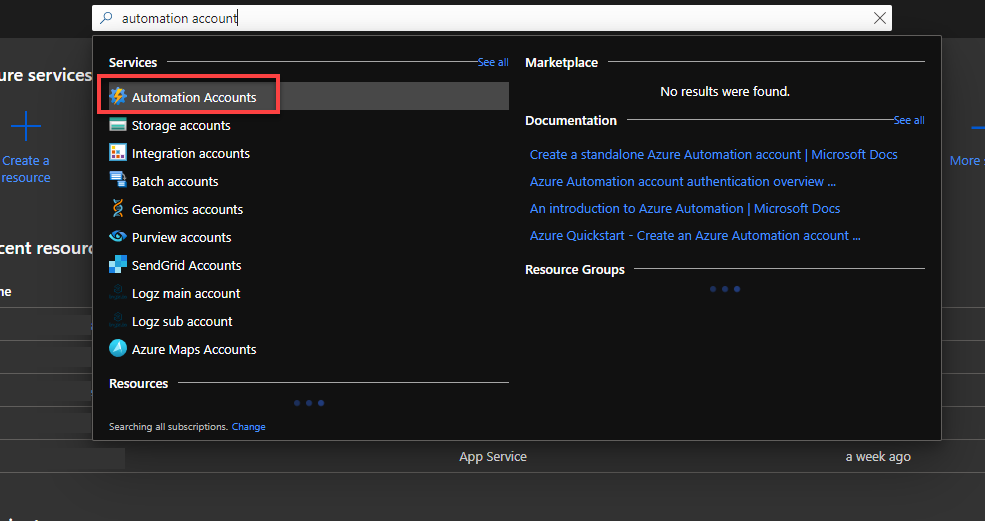This screenshot has height=521, width=985.
Task: Open Create a standalone Azure Automation account doc
Action: point(714,155)
